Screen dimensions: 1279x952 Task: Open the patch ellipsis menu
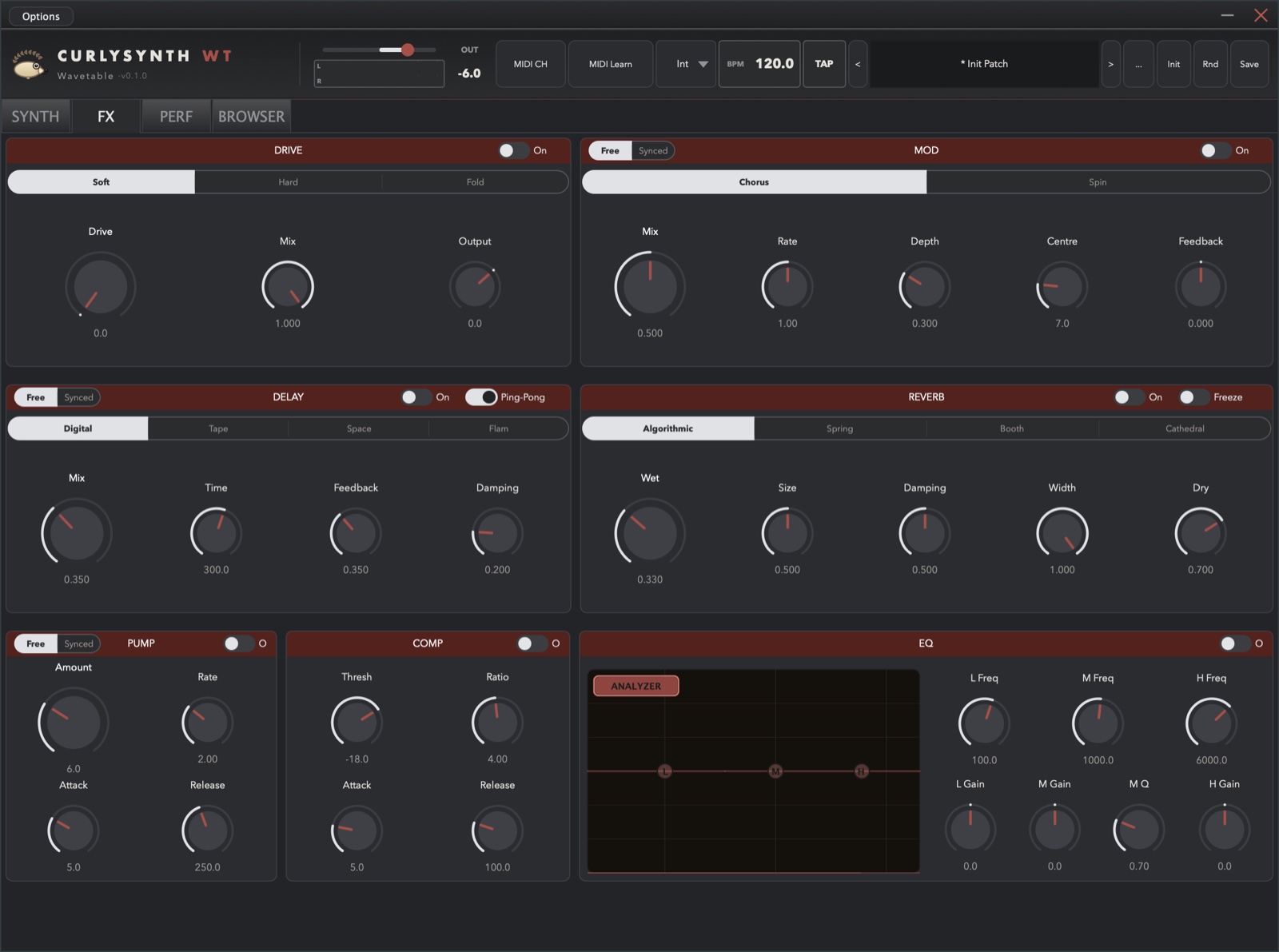(1138, 64)
